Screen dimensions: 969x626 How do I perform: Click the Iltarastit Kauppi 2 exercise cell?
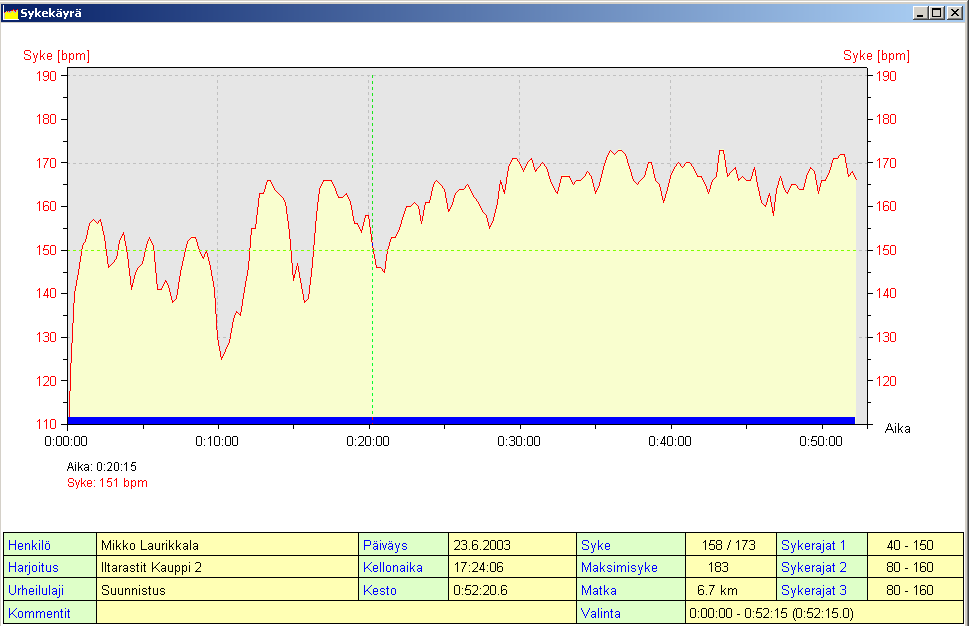[x=226, y=567]
